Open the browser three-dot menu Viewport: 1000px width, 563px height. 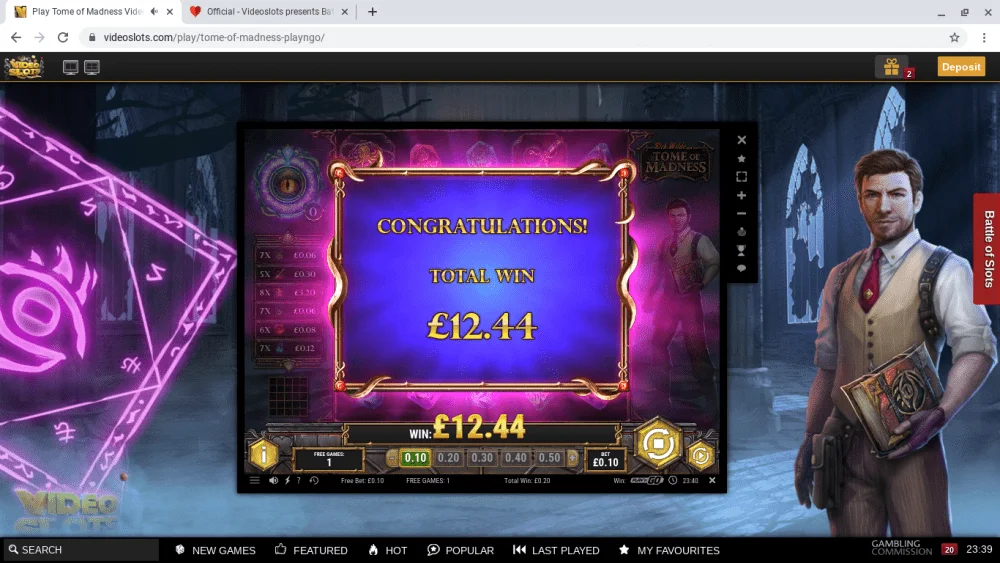click(x=984, y=38)
